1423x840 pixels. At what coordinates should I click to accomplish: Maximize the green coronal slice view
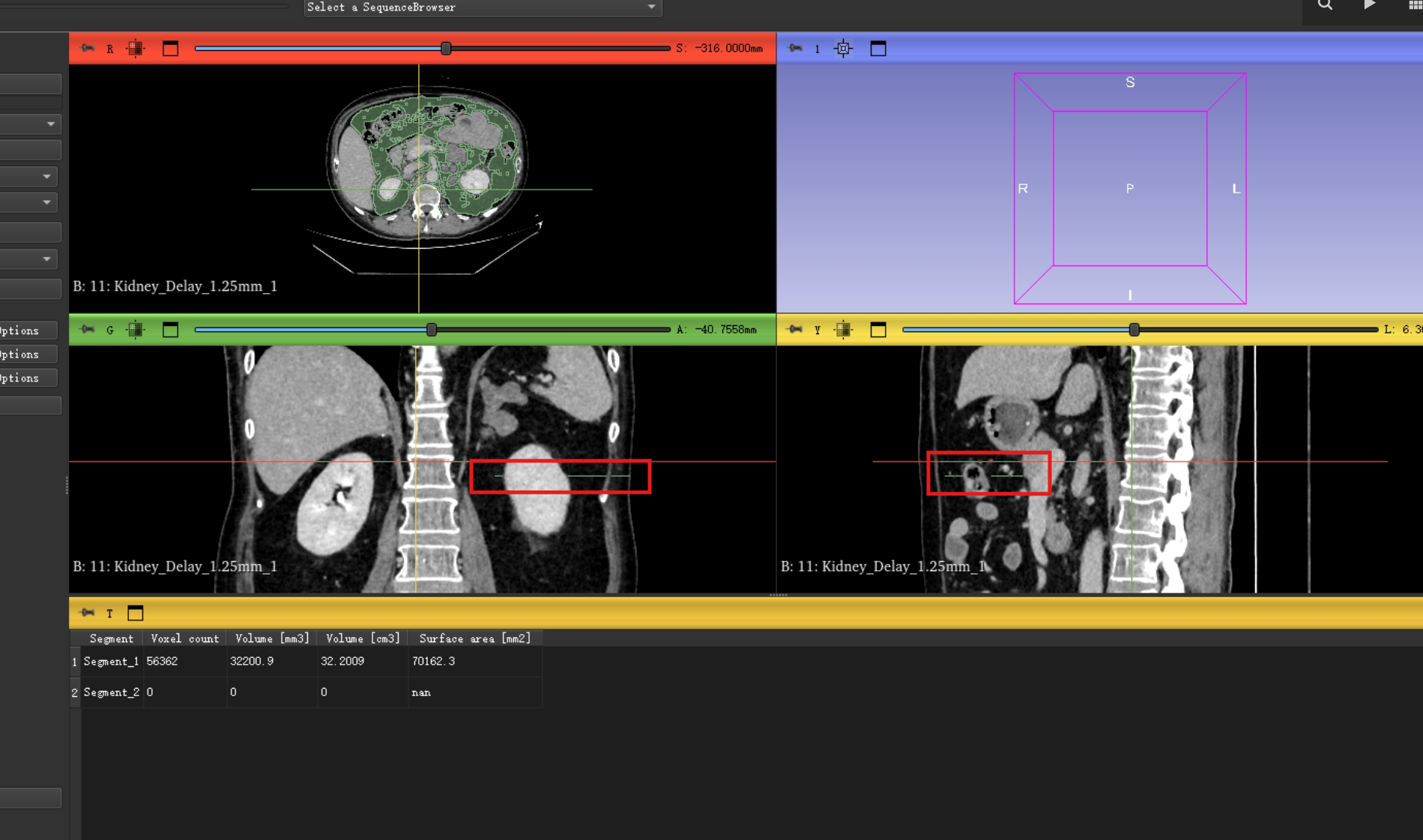click(170, 330)
